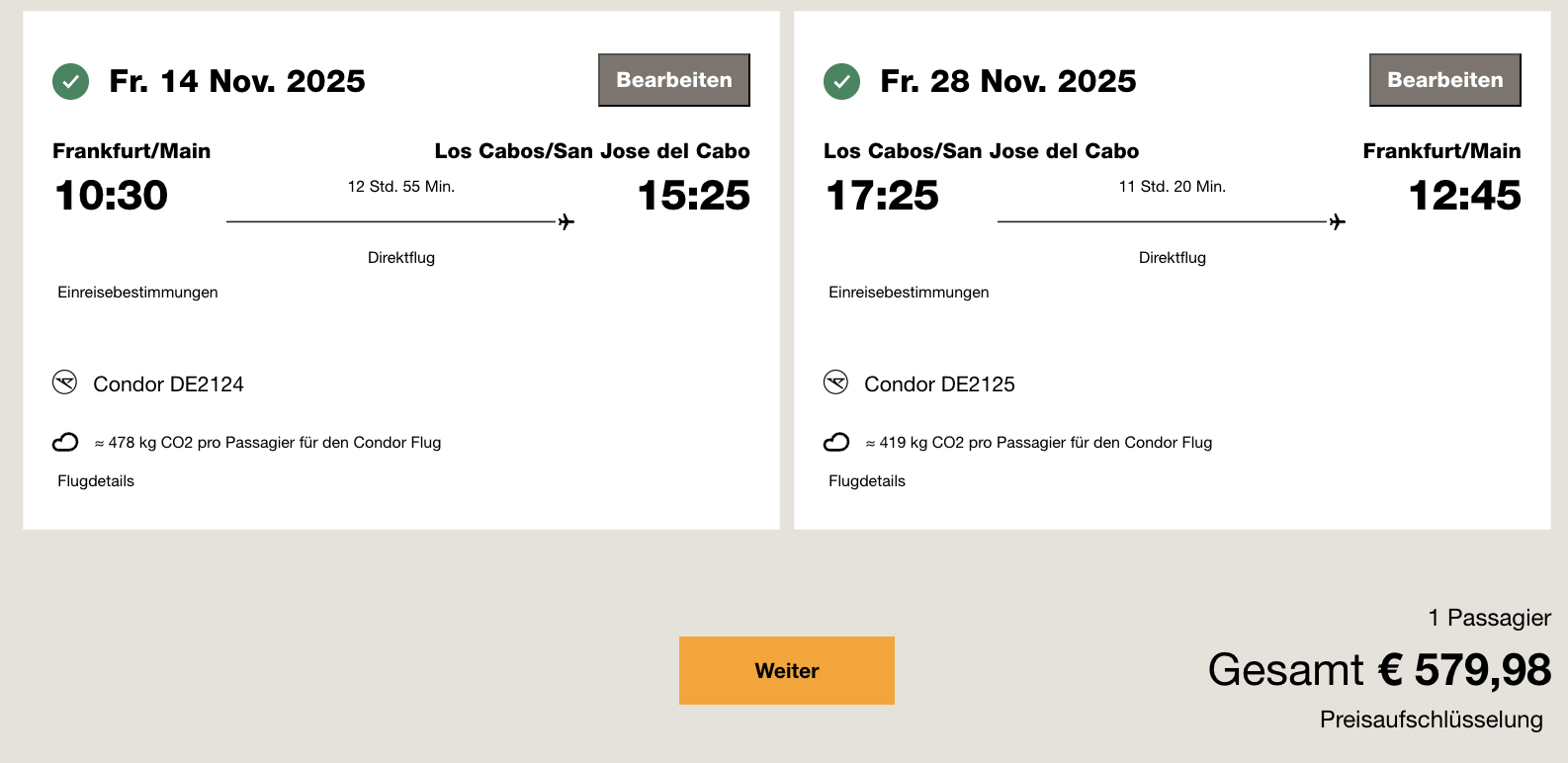1568x763 pixels.
Task: Click the green checkmark beside Fr. 28 Nov. 2025
Action: click(841, 82)
